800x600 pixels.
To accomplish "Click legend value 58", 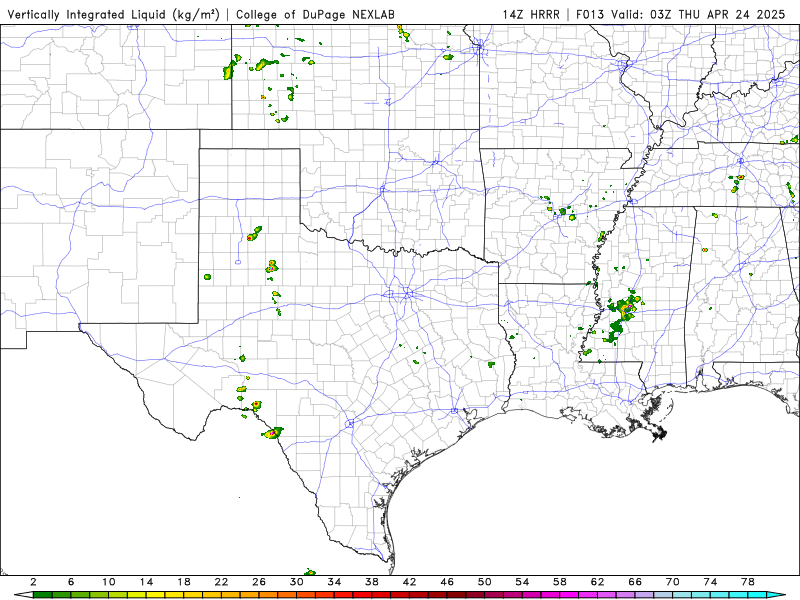I will 560,582.
